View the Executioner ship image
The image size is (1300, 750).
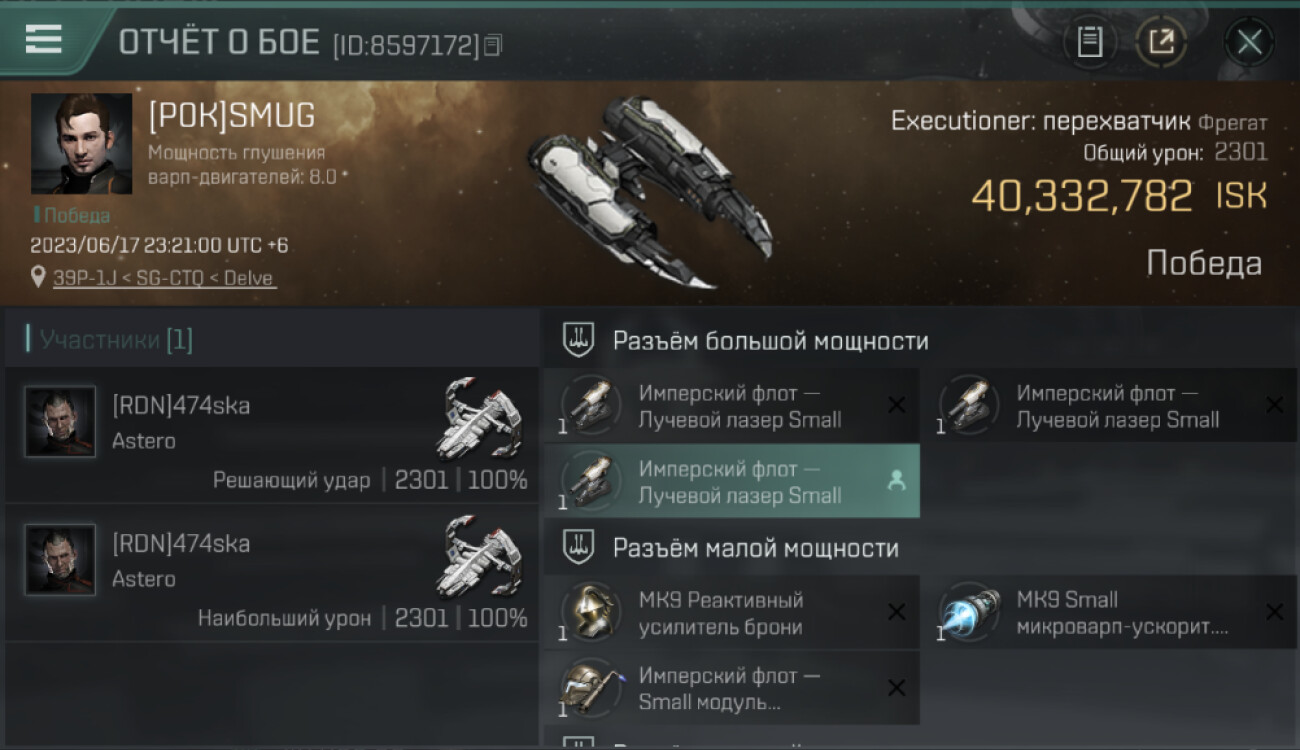point(650,191)
